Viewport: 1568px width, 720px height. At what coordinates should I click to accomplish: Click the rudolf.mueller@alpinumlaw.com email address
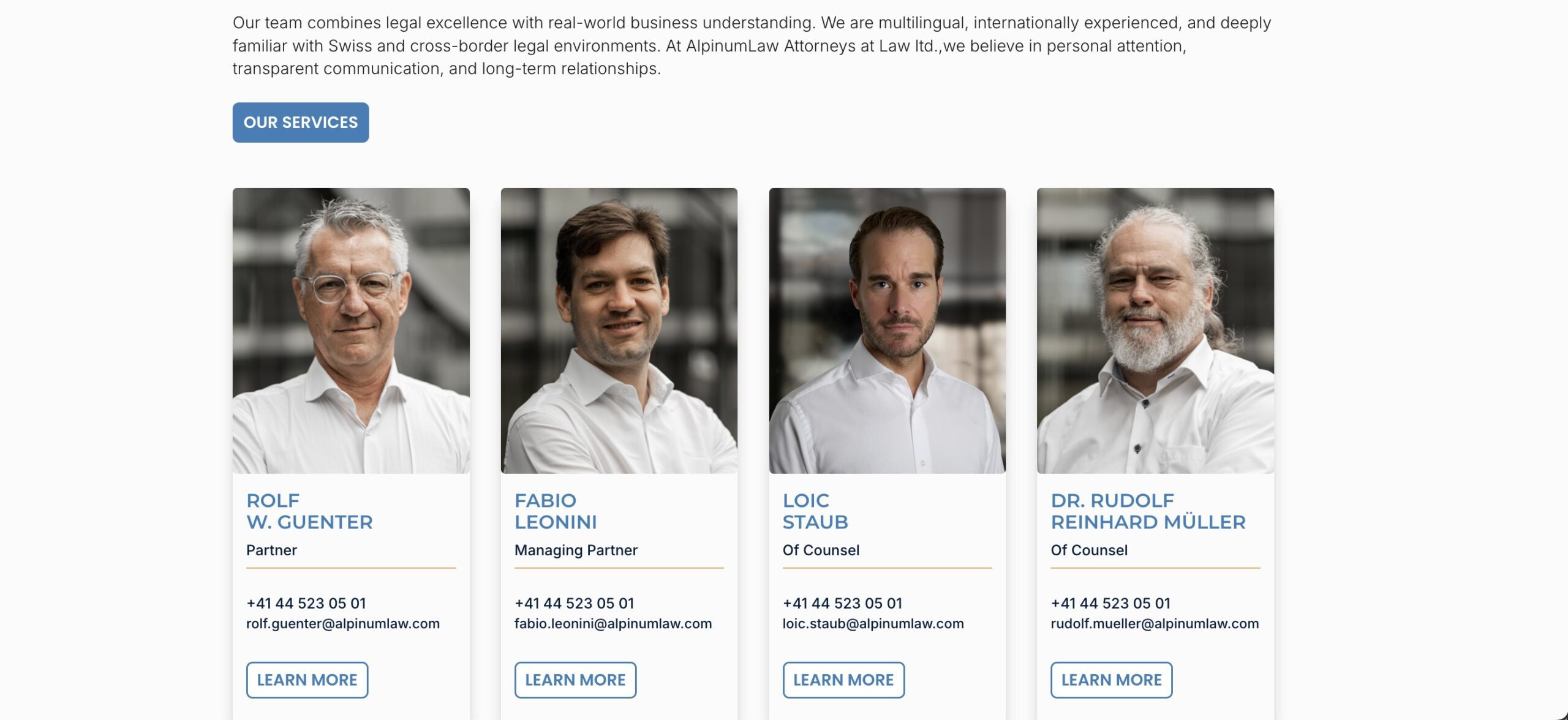[x=1155, y=624]
